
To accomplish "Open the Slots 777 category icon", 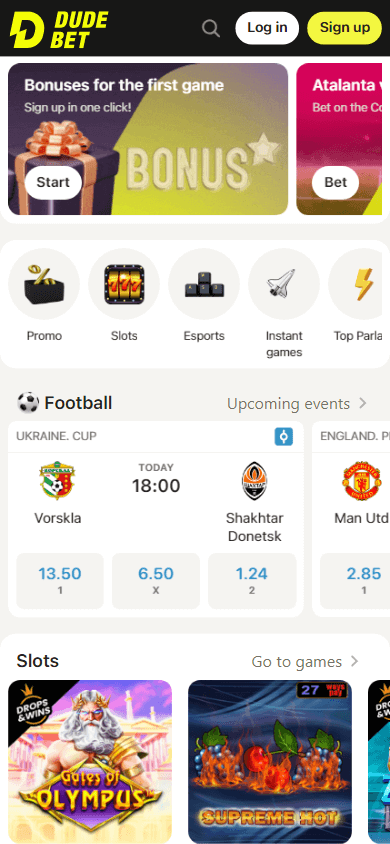I will [124, 284].
